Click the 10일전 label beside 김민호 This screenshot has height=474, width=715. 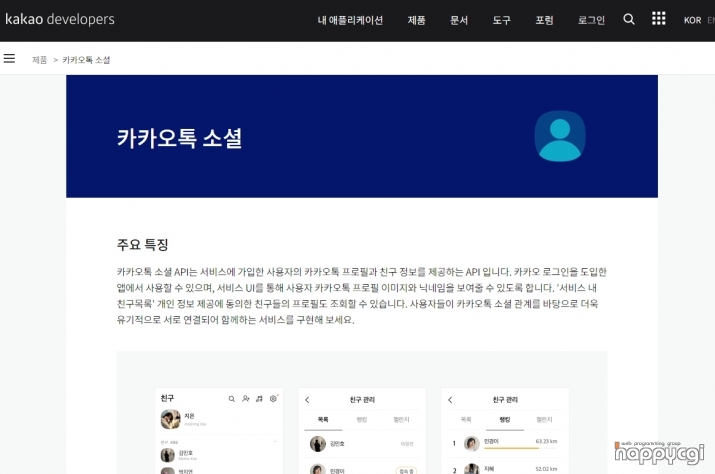point(407,444)
